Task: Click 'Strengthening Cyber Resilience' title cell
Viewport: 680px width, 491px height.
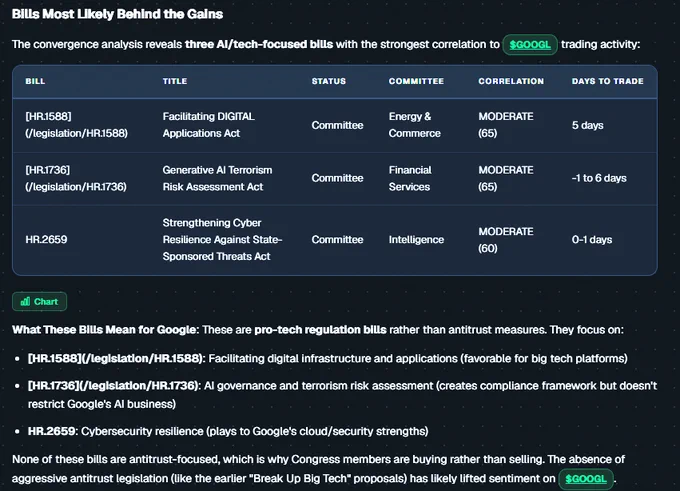Action: point(222,239)
